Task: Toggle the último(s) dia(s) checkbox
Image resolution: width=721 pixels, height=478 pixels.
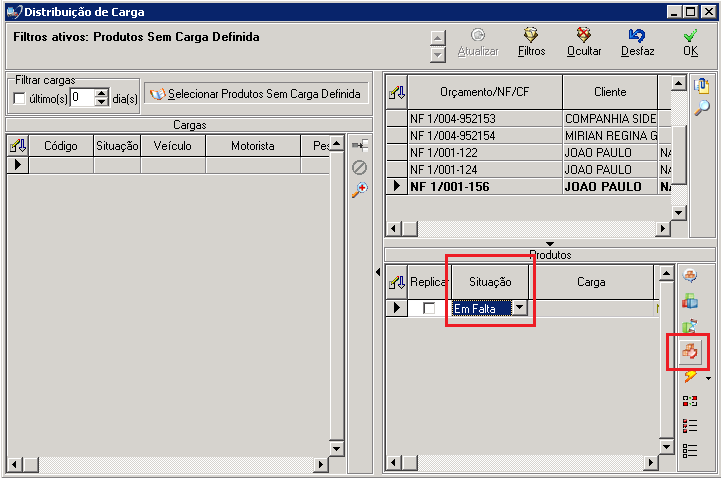Action: tap(19, 98)
